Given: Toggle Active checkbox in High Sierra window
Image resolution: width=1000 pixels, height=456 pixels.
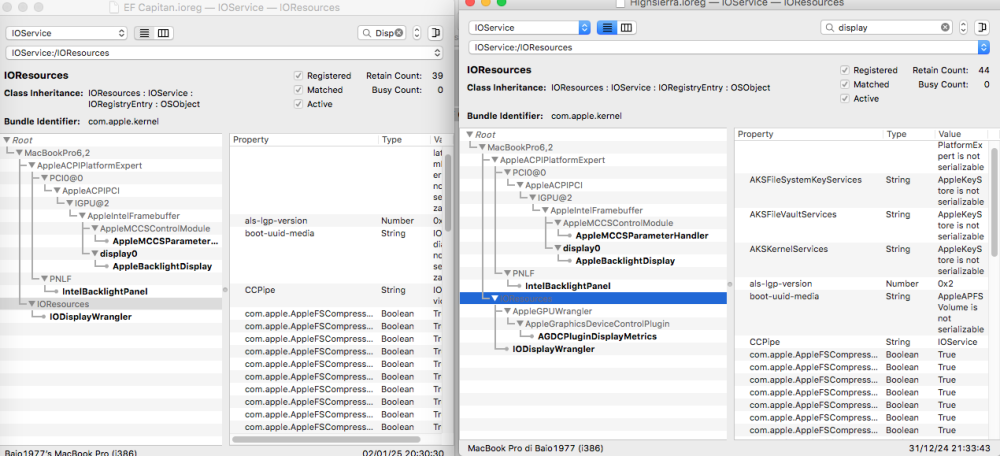Looking at the screenshot, I should click(845, 98).
